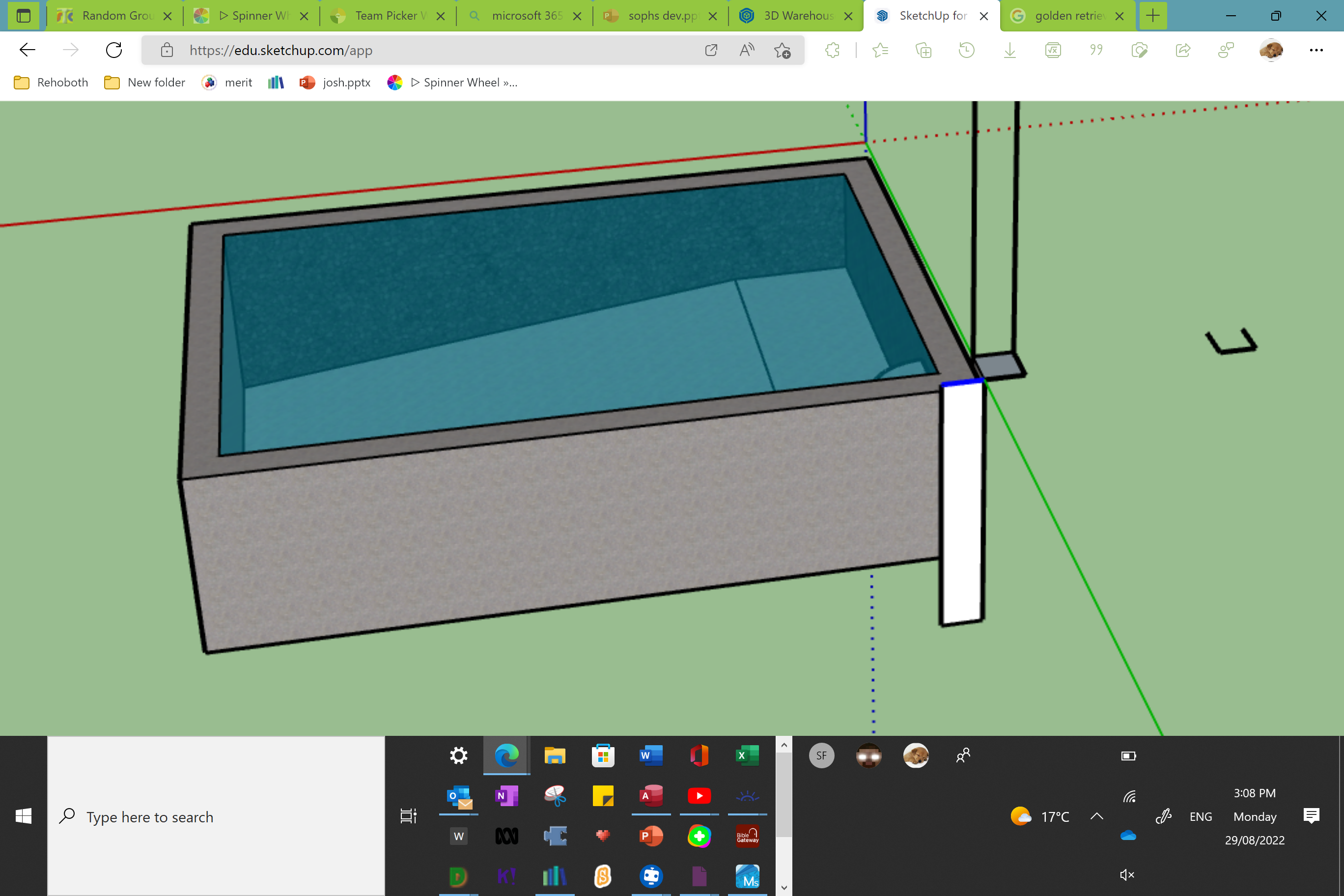Expand hidden icons in the system tray

click(x=1096, y=816)
